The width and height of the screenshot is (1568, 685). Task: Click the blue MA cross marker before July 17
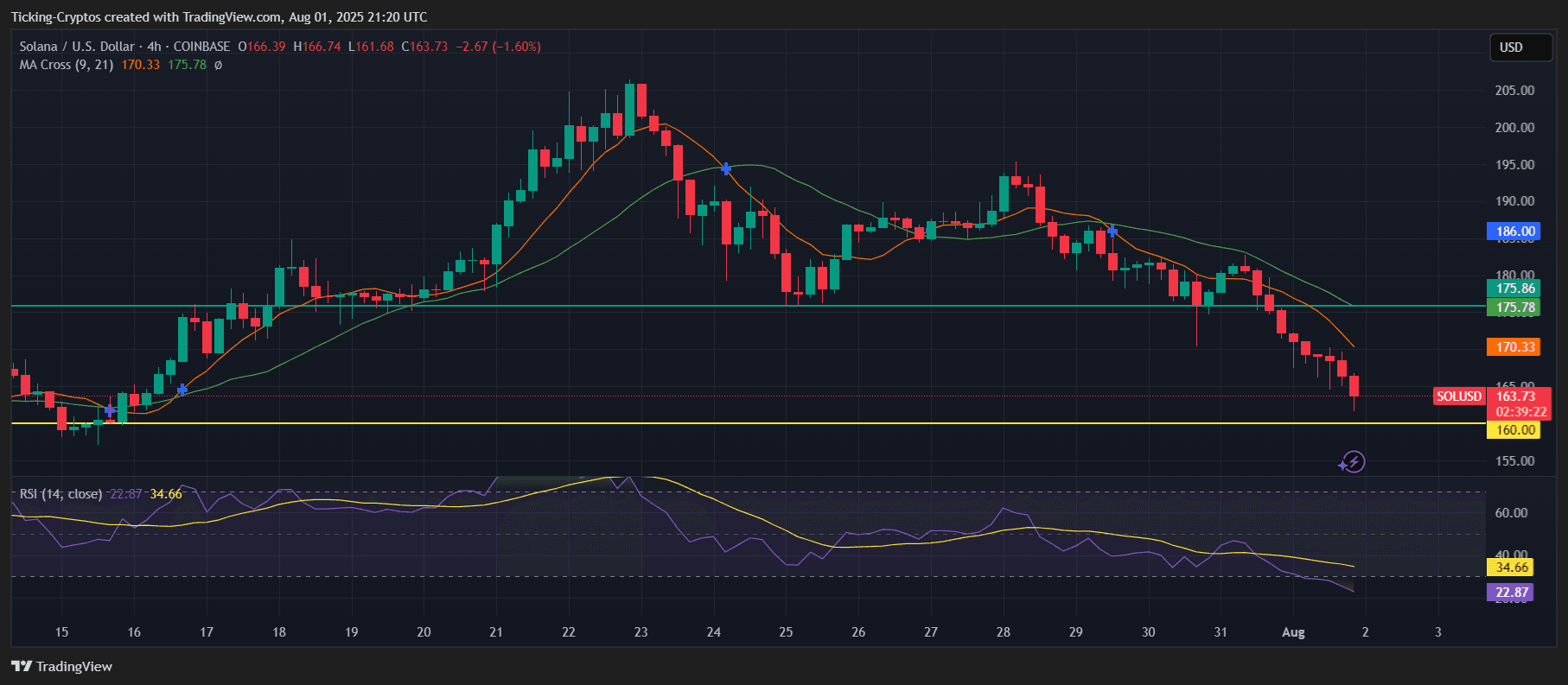tap(182, 390)
